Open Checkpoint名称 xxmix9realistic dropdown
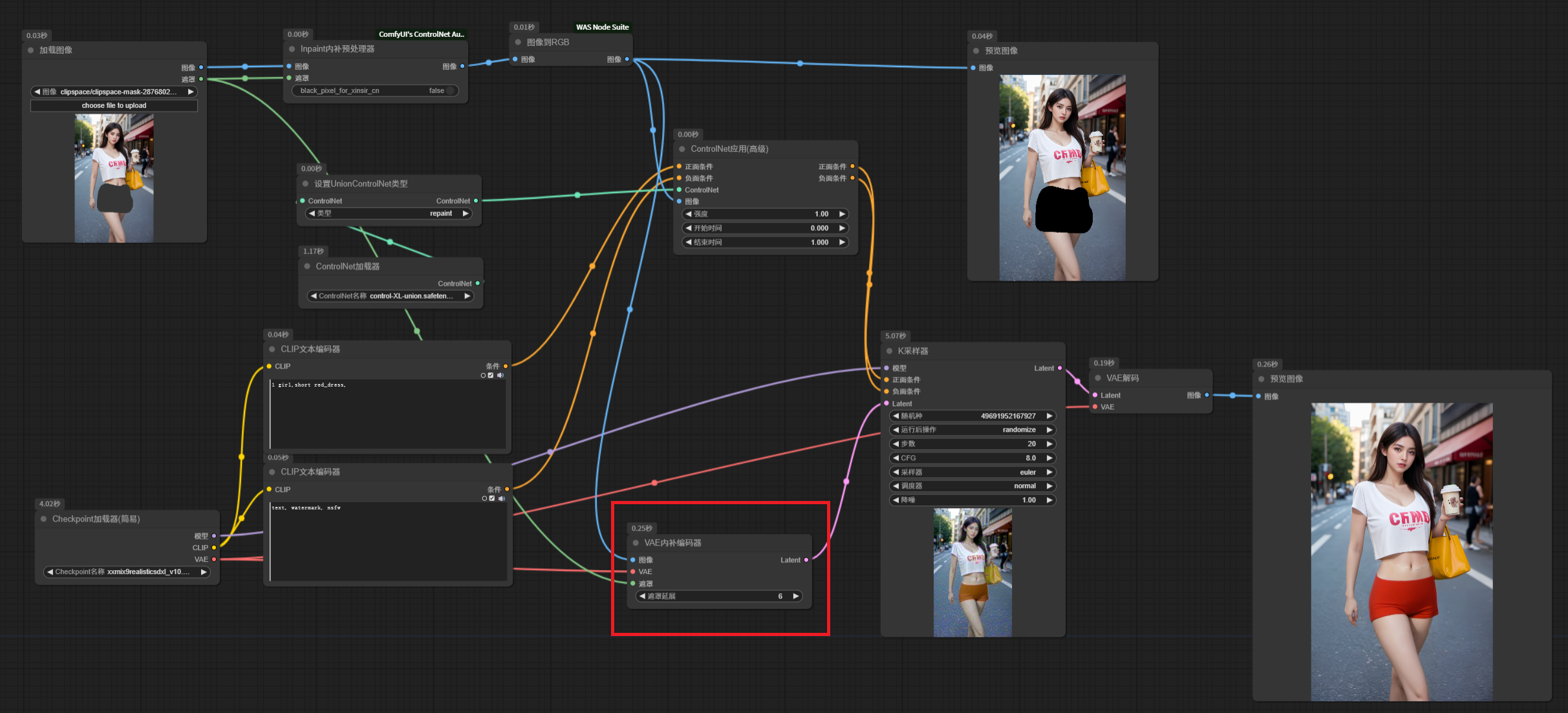The width and height of the screenshot is (1568, 713). [x=127, y=572]
